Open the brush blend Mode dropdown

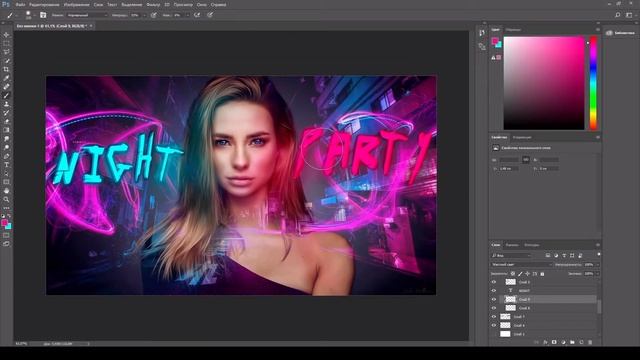[87, 15]
